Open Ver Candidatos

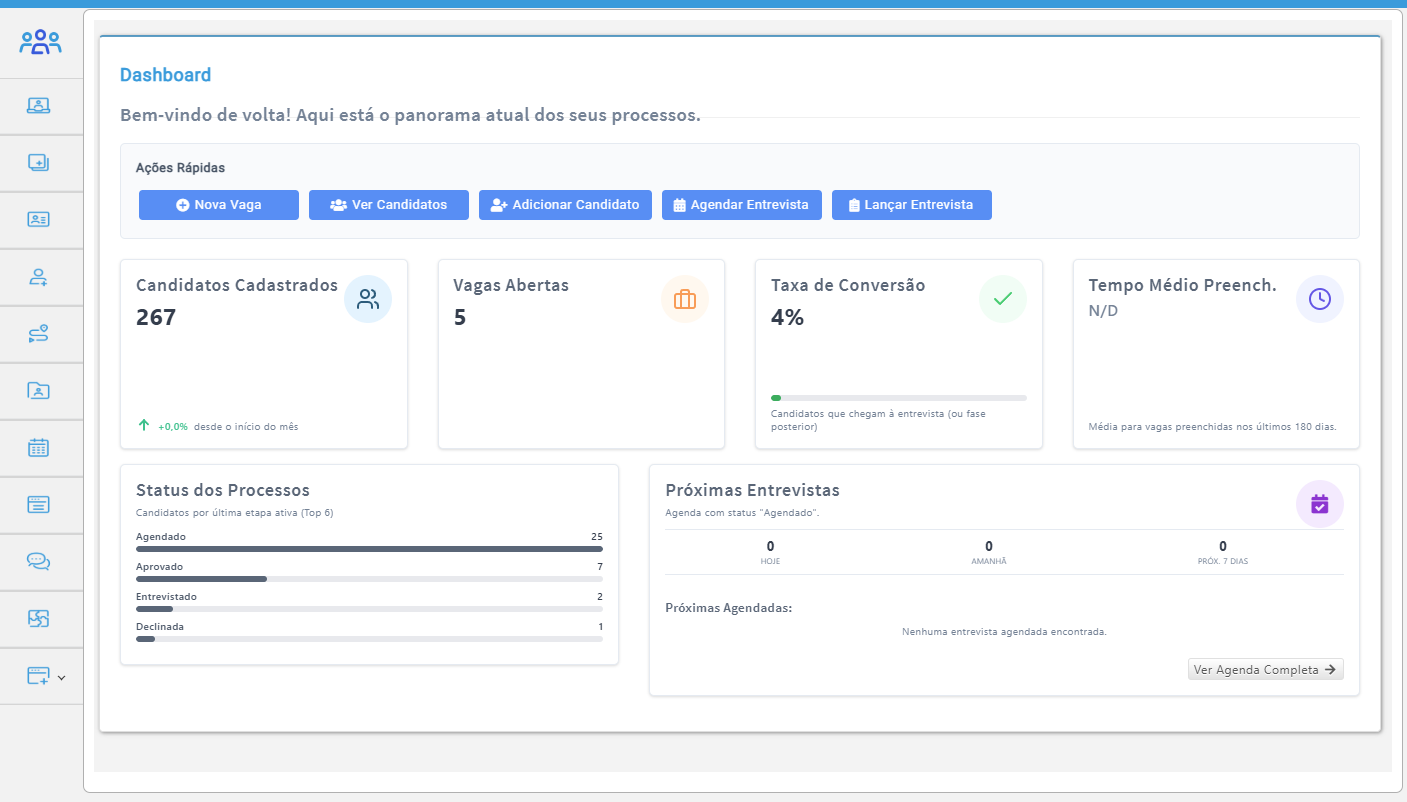coord(389,205)
